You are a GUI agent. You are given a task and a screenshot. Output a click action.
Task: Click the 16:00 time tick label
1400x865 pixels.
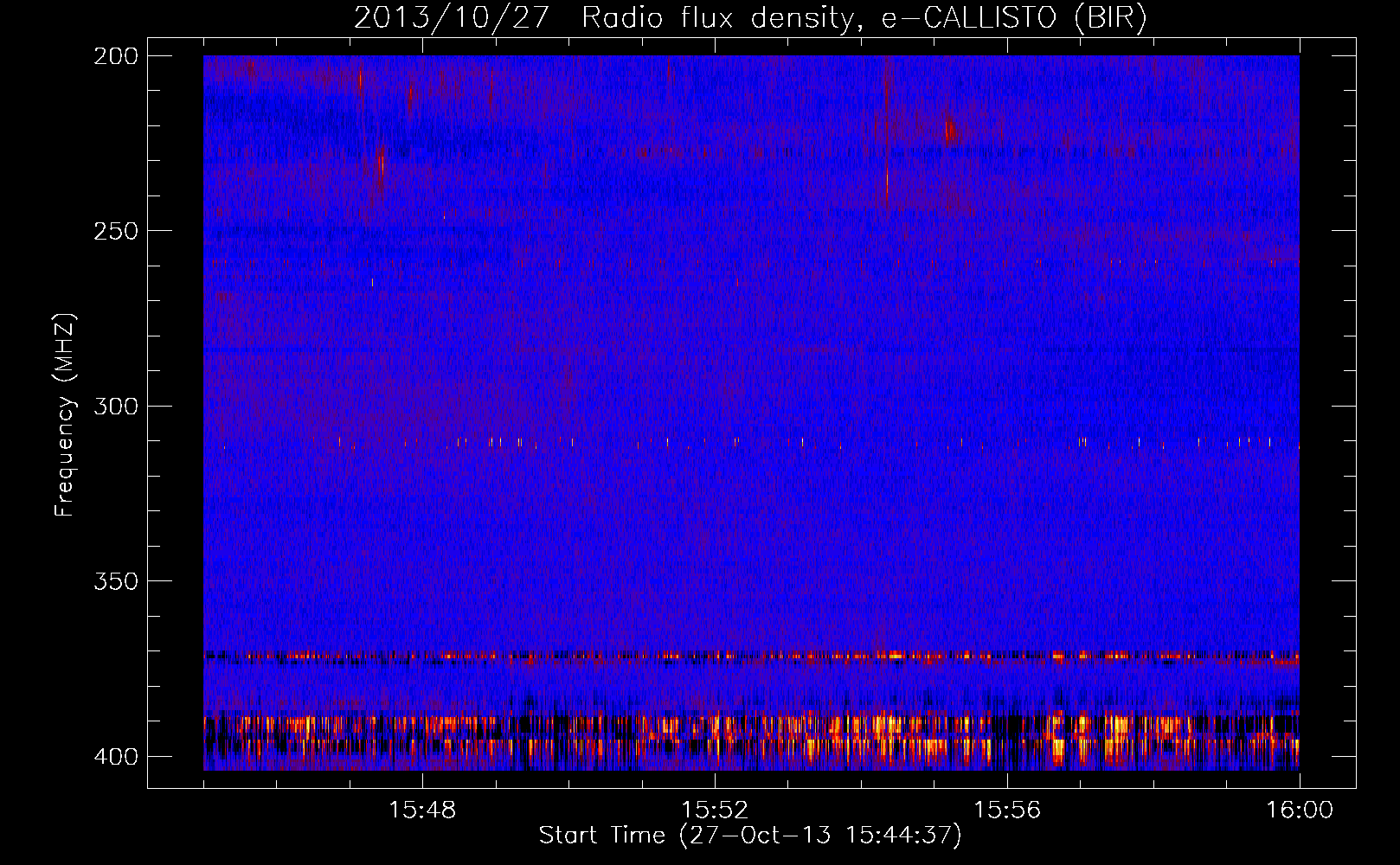[1300, 811]
